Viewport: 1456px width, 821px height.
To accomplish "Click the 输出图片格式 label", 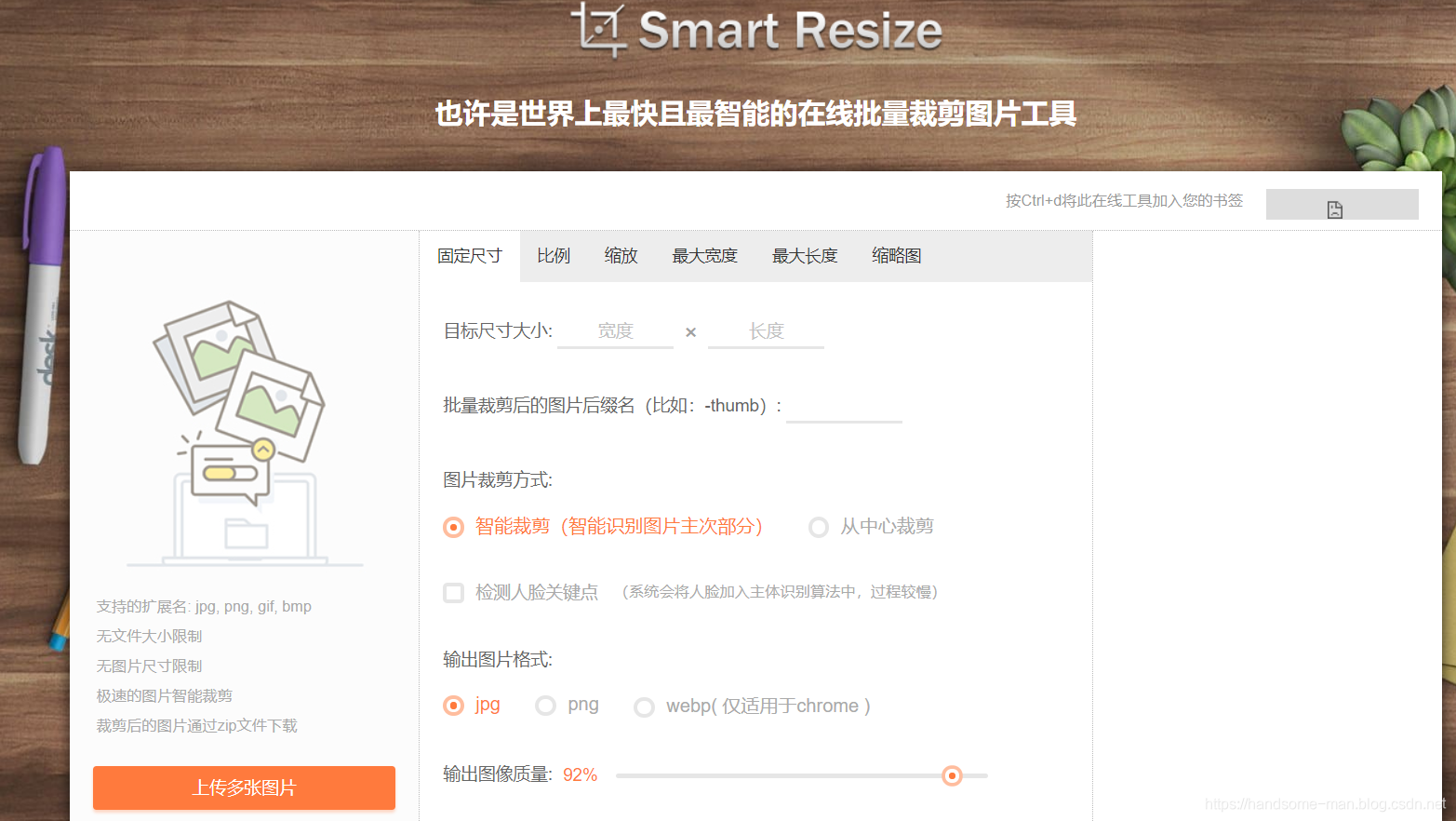I will click(x=498, y=660).
